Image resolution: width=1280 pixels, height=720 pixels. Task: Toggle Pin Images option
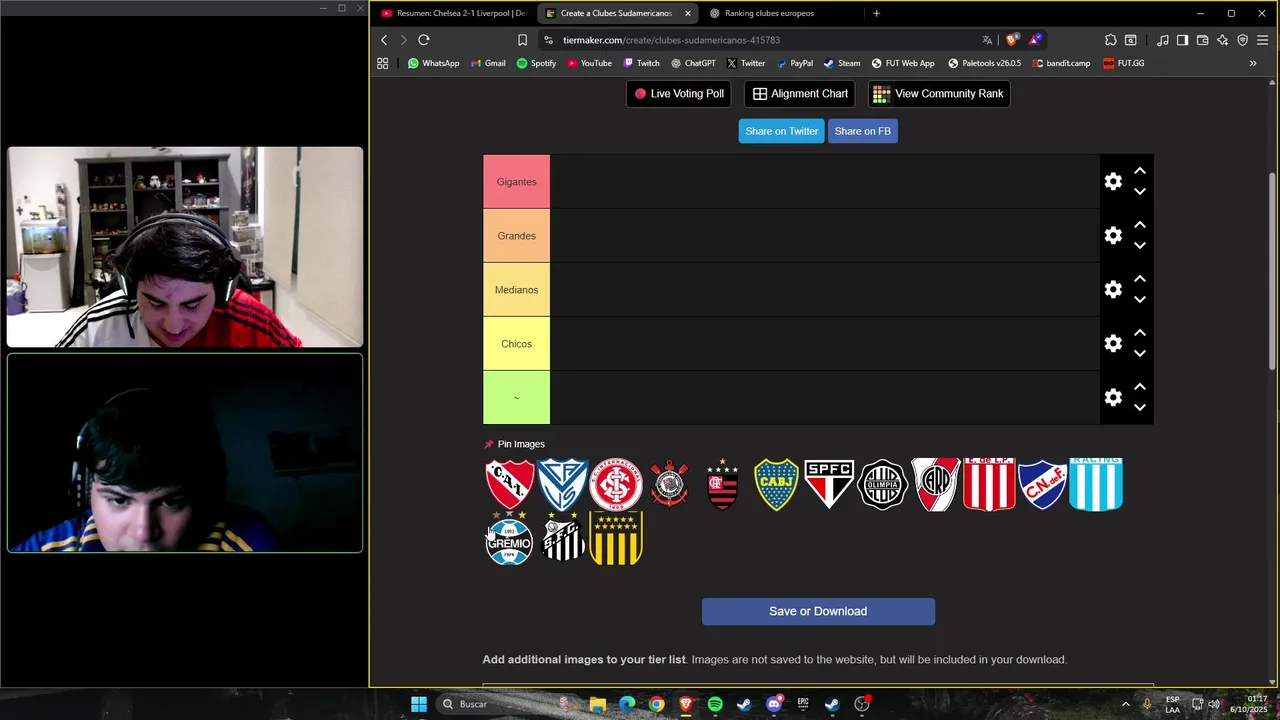tap(514, 444)
